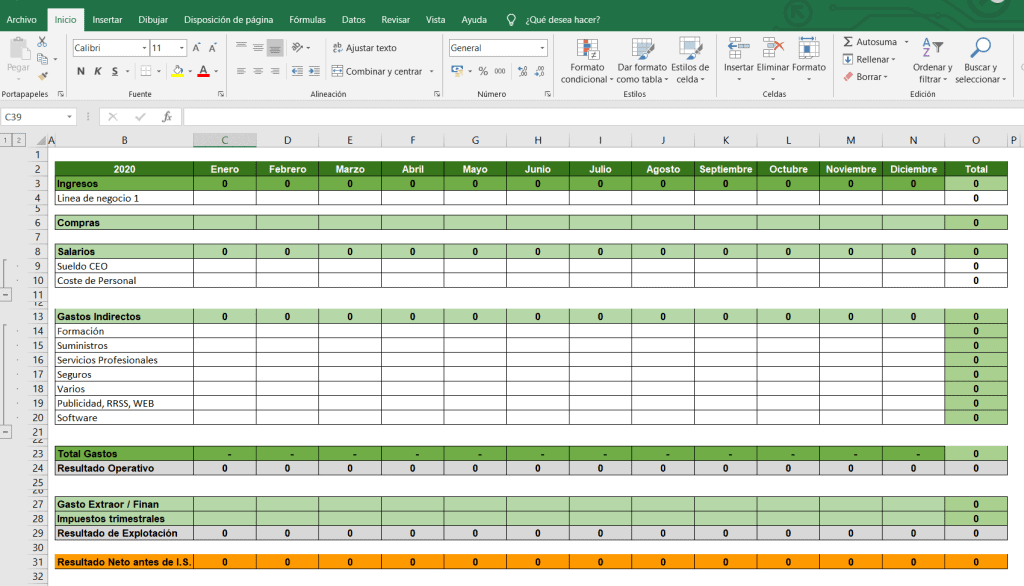Open Formato condicional menu
This screenshot has height=586, width=1024.
(x=587, y=61)
